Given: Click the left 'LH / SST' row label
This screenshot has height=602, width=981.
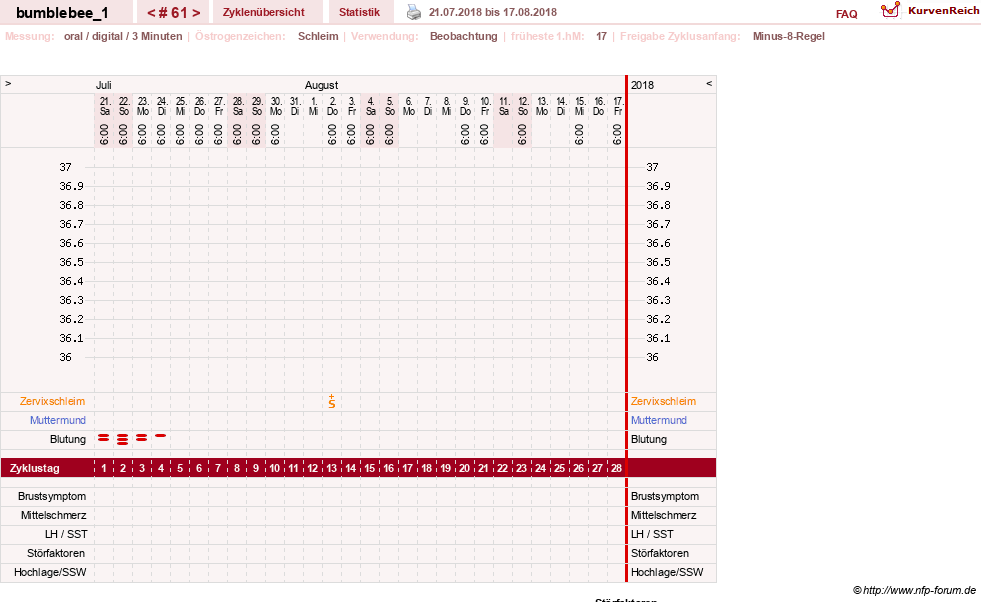Looking at the screenshot, I should (x=66, y=534).
